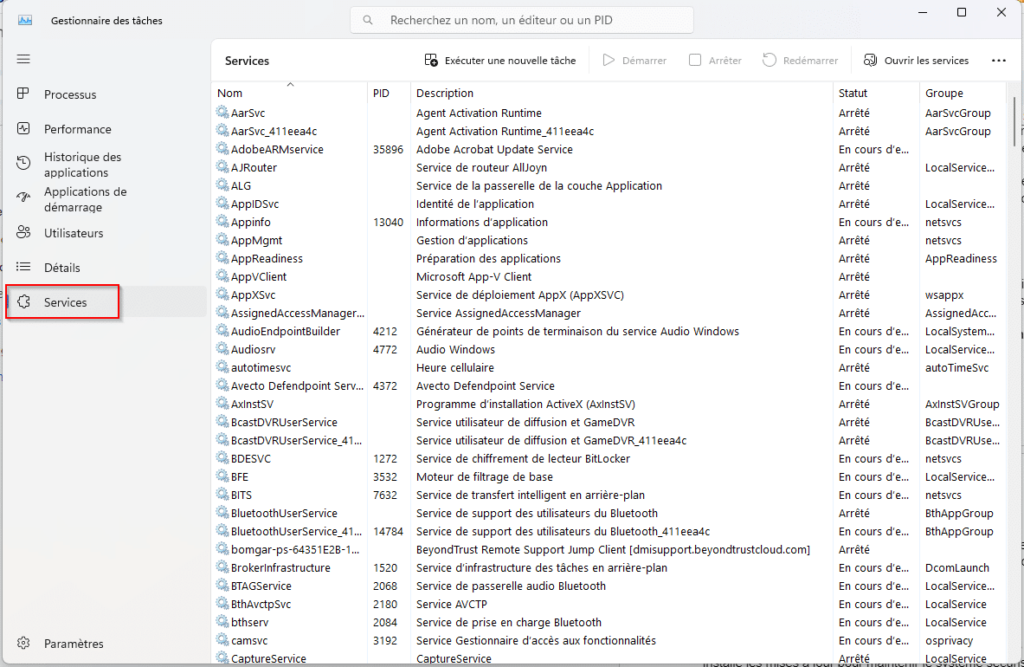Click inside the search field
Viewport: 1024px width, 667px height.
[x=520, y=19]
